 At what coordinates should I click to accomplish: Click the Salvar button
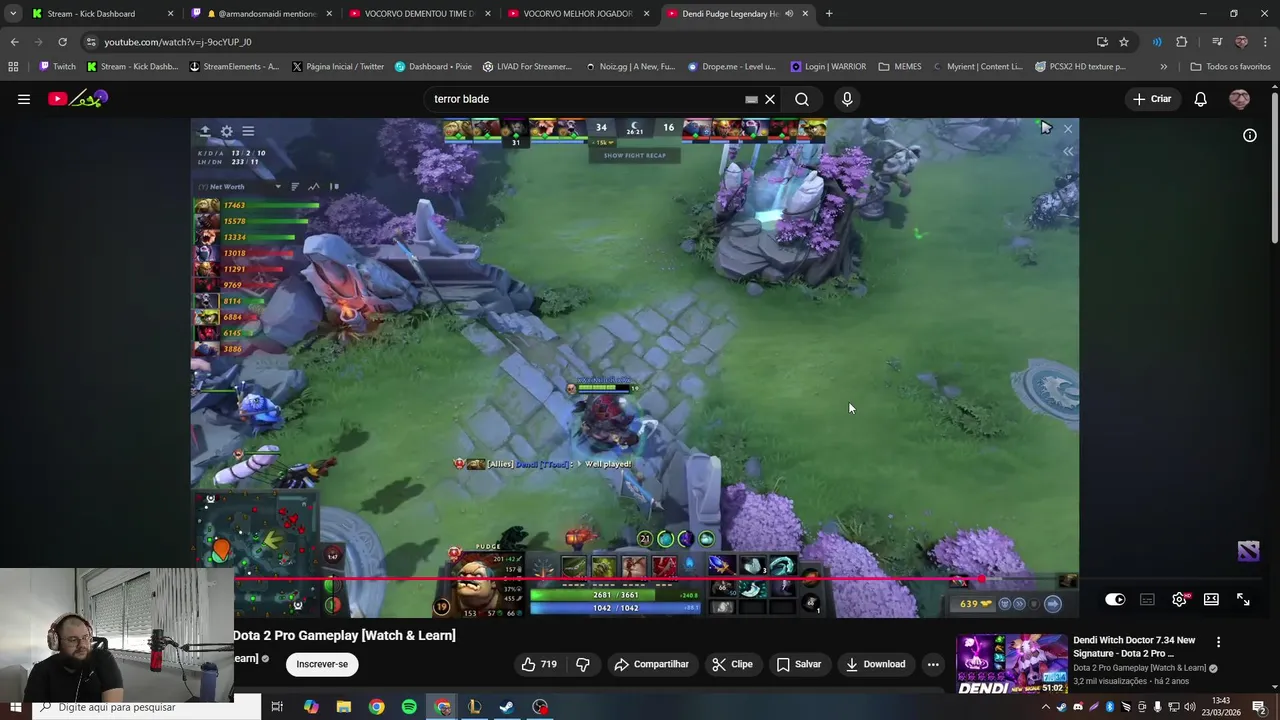point(799,664)
